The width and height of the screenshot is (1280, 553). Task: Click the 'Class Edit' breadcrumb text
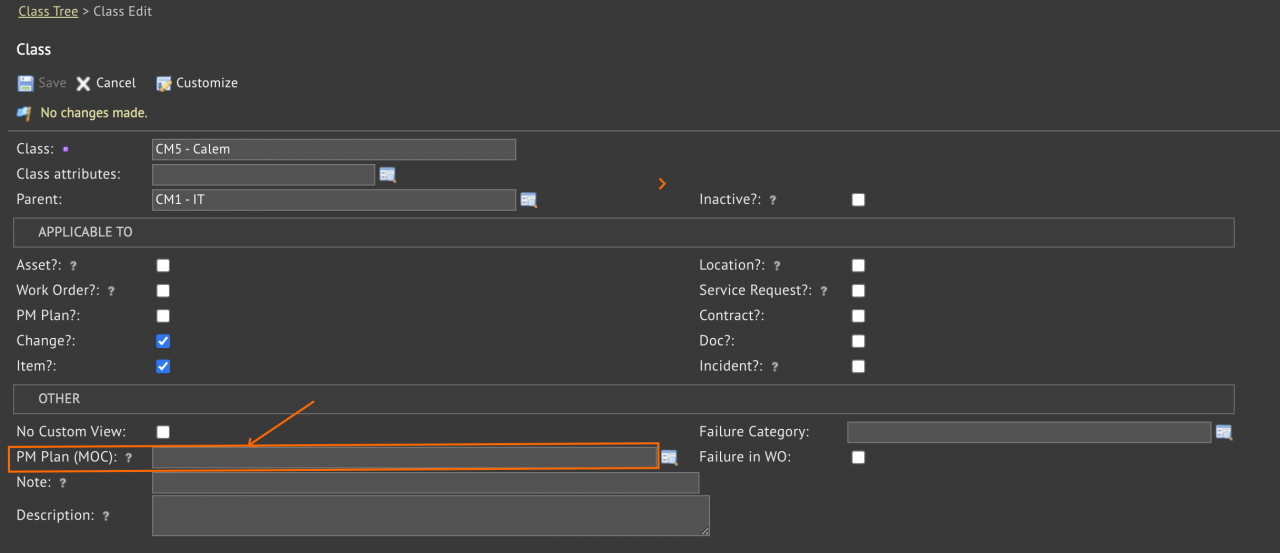coord(123,12)
